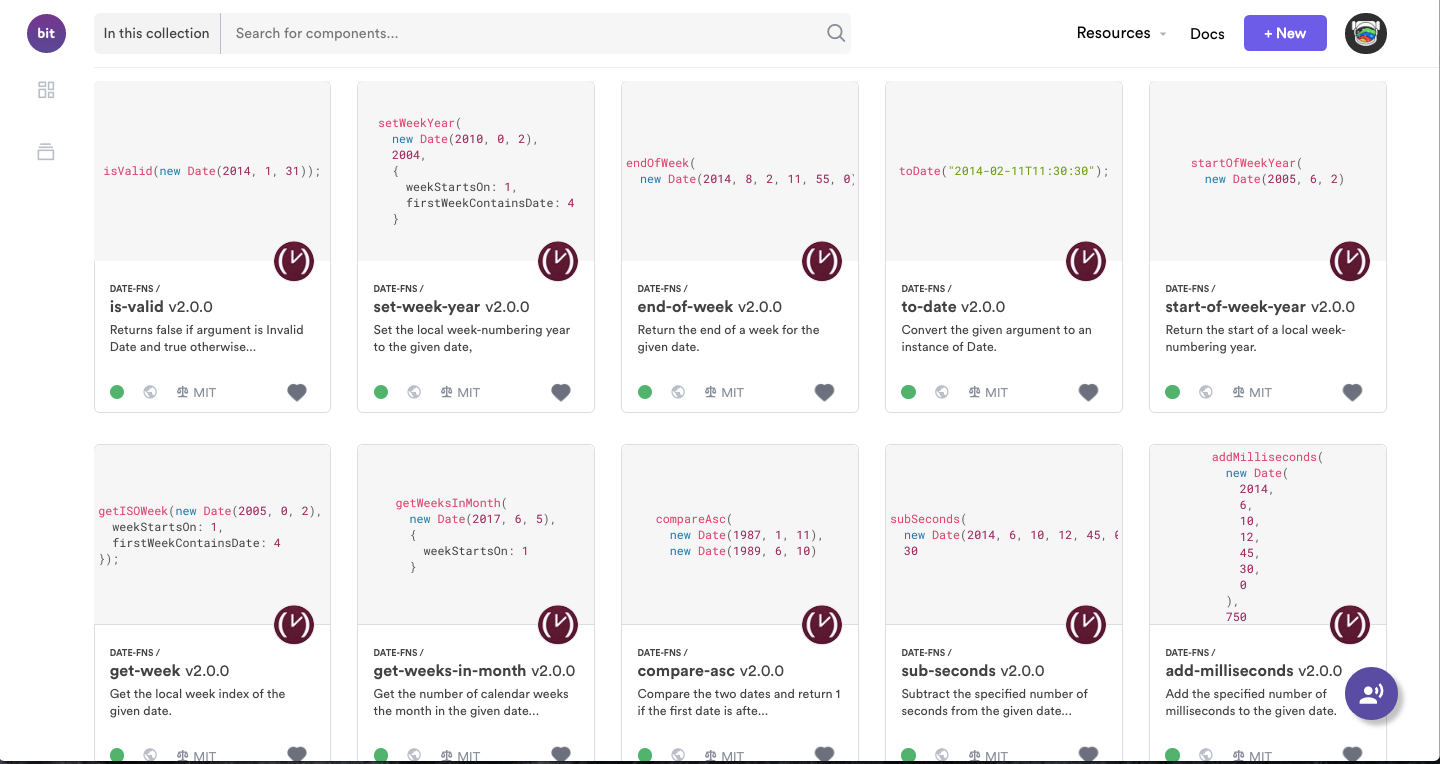
Task: Open the 'In this collection' scope selector
Action: 156,33
